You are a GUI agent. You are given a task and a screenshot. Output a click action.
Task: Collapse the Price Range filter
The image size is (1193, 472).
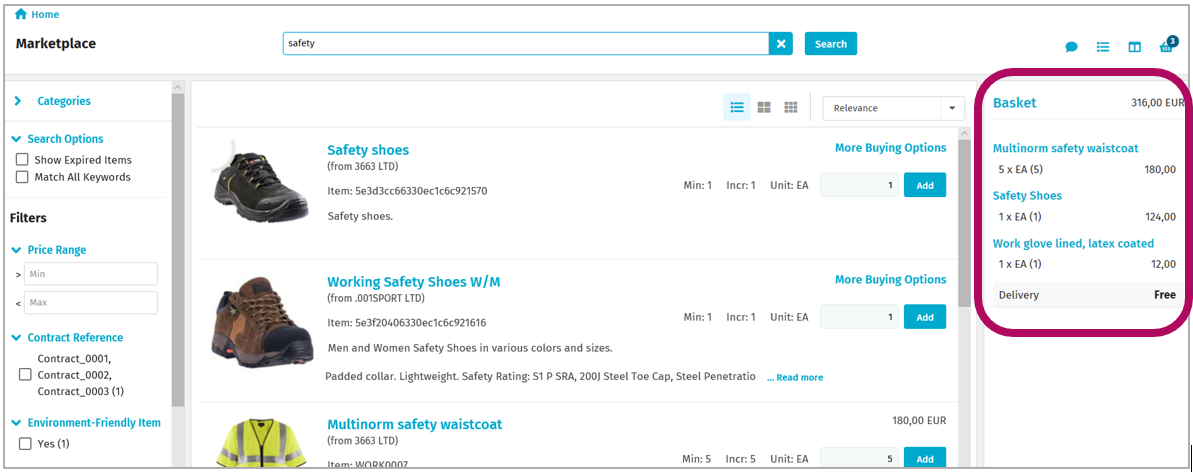click(49, 250)
